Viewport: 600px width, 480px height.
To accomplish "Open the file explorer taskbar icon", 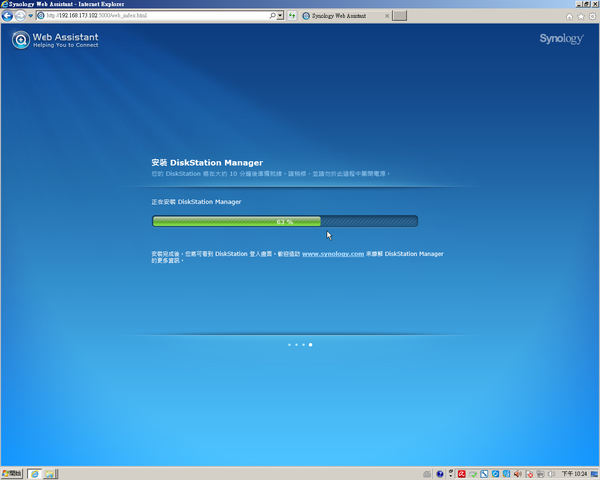I will click(50, 474).
